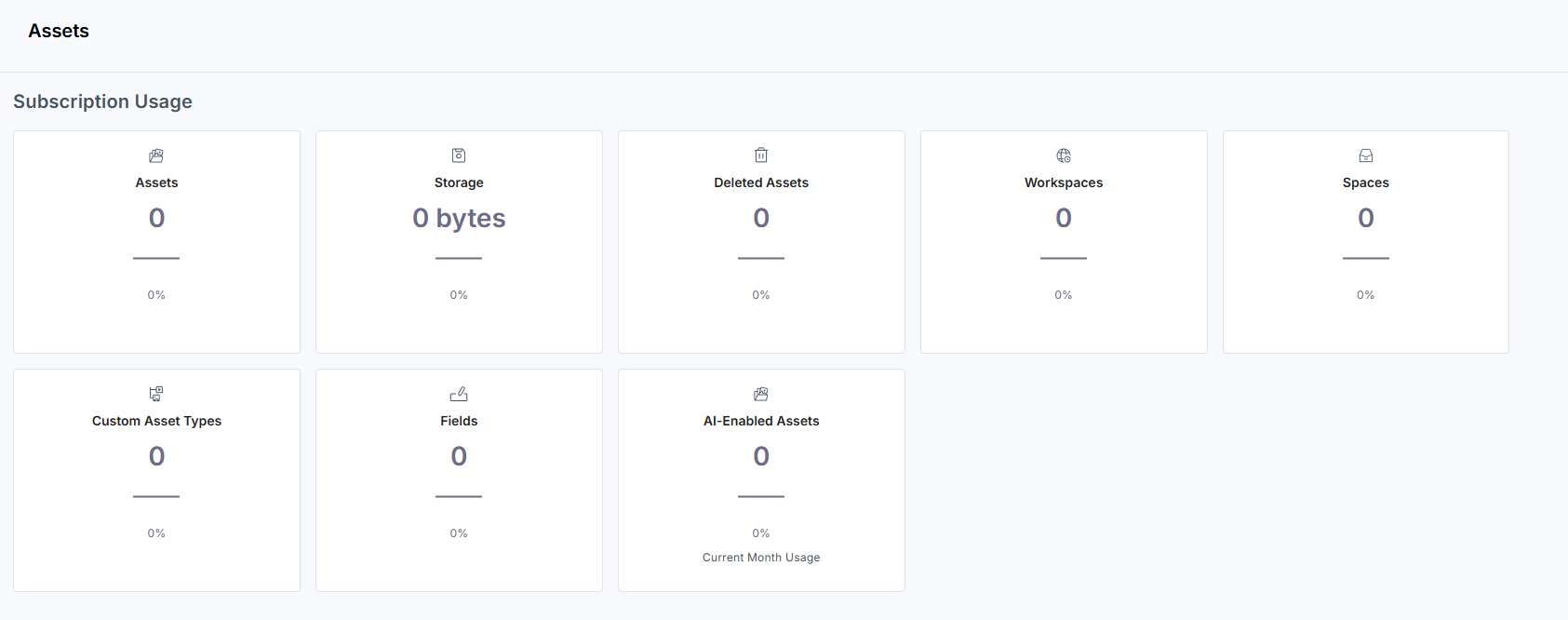Click the Spaces count value
The height and width of the screenshot is (620, 1568).
coord(1366,218)
